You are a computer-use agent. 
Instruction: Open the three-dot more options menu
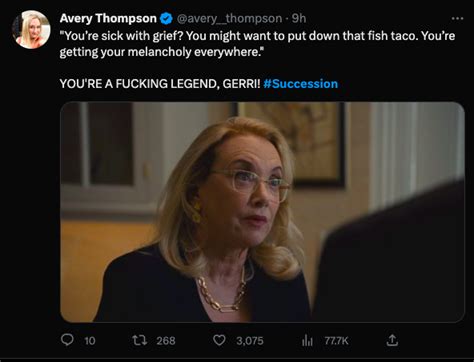click(x=457, y=19)
